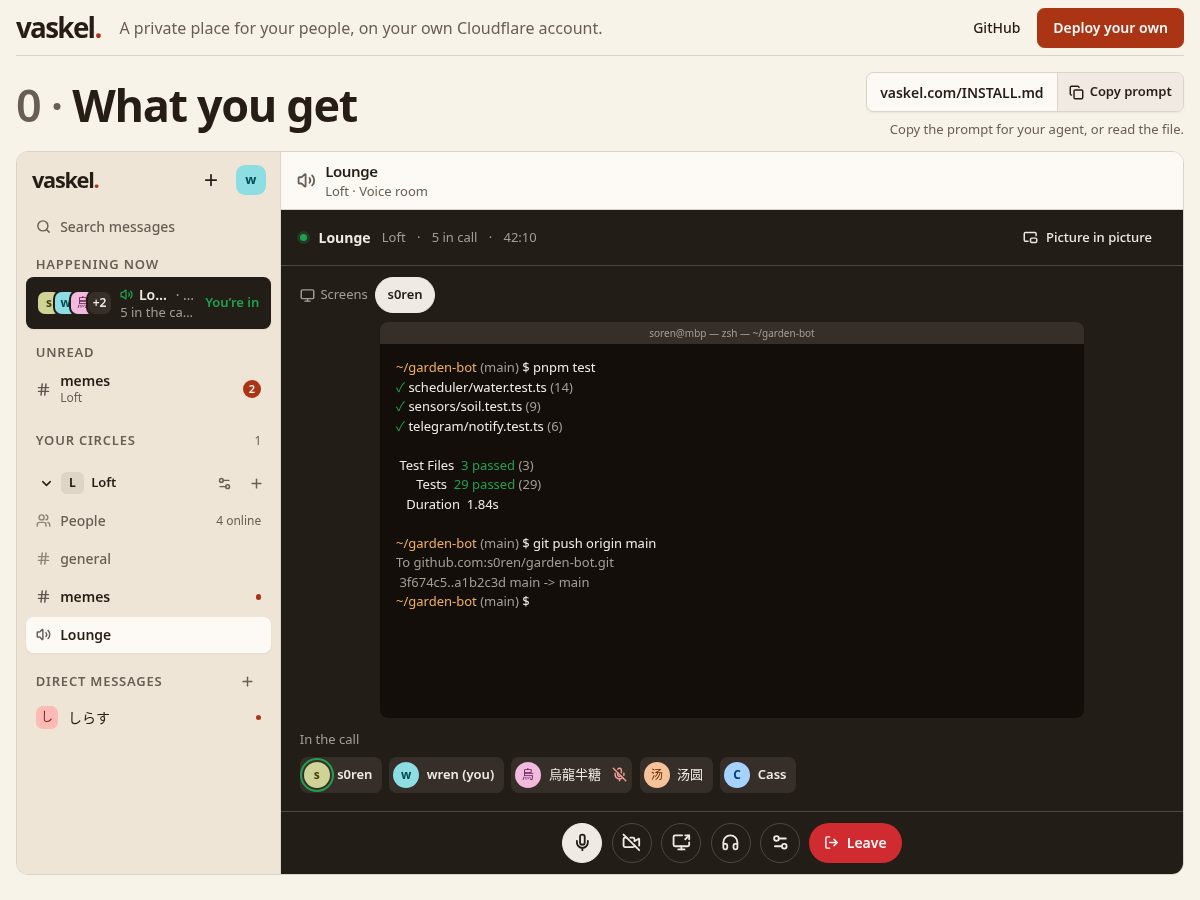1200x900 pixels.
Task: Open the しらす direct message
Action: point(148,717)
